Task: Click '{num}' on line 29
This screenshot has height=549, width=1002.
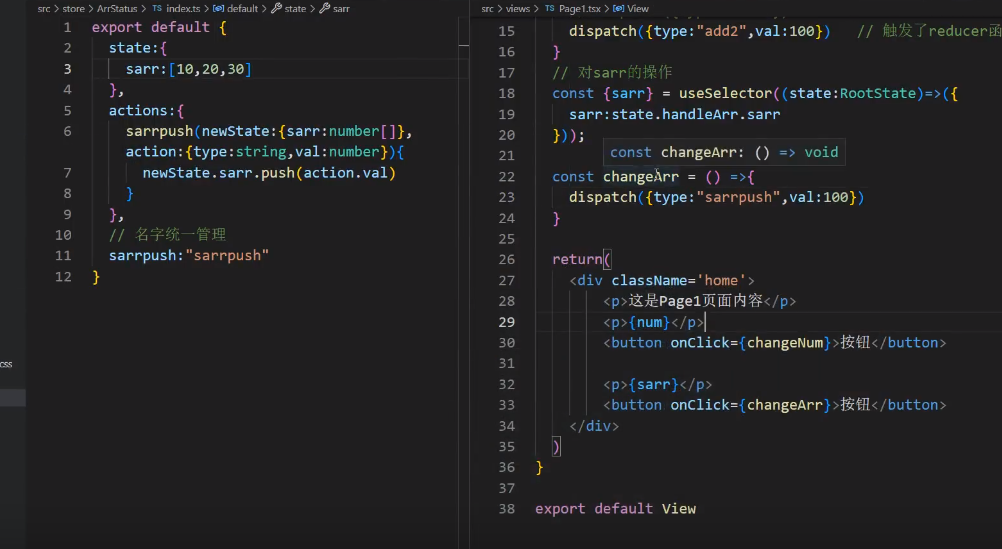Action: pyautogui.click(x=649, y=322)
